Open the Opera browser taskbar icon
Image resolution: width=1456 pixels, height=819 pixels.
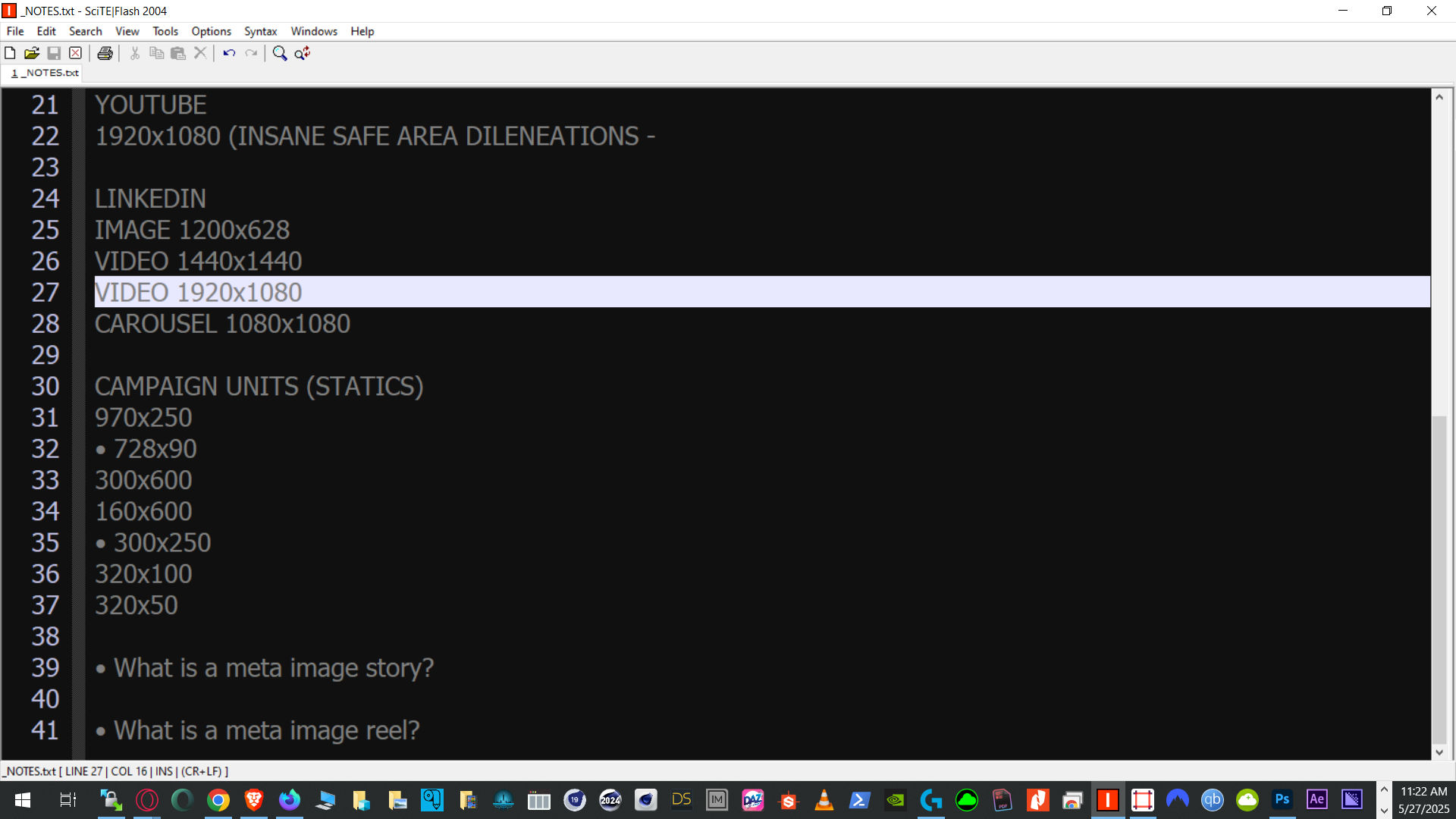coord(147,800)
